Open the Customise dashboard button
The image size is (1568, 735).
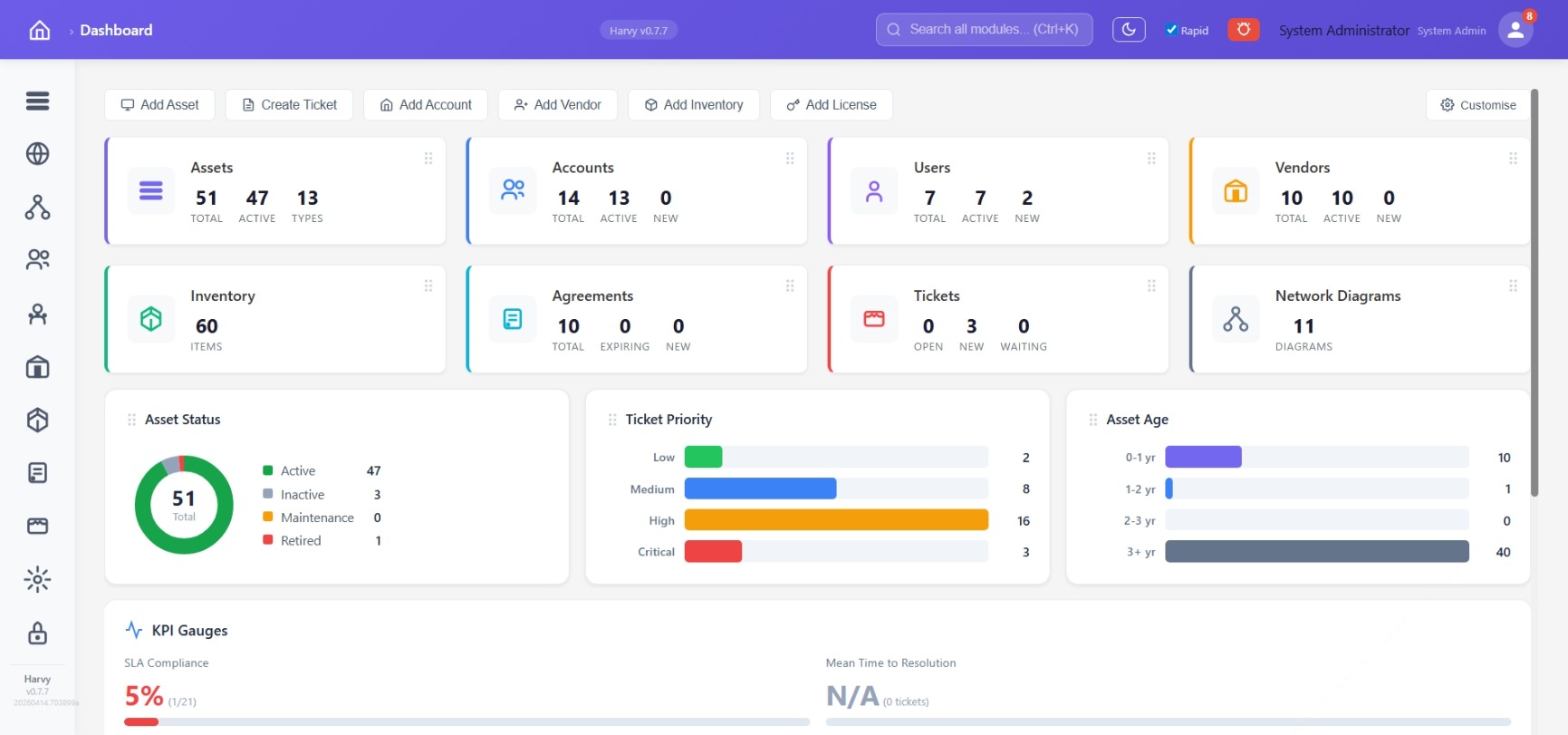point(1478,105)
